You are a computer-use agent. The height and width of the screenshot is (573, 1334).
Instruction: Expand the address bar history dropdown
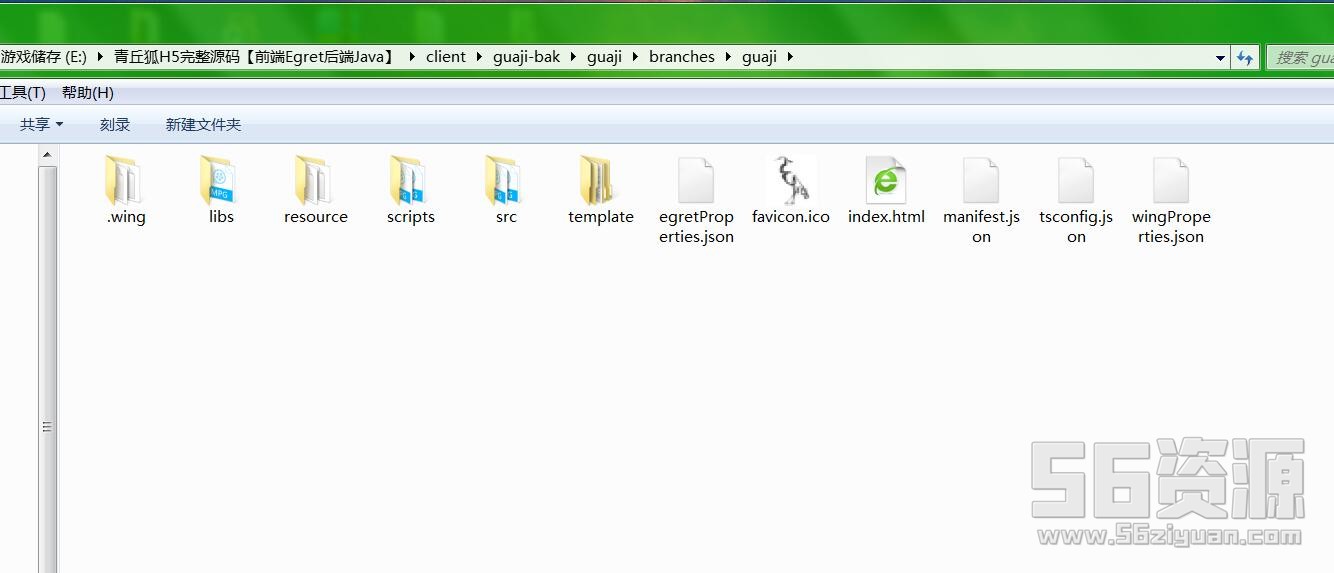pos(1220,58)
